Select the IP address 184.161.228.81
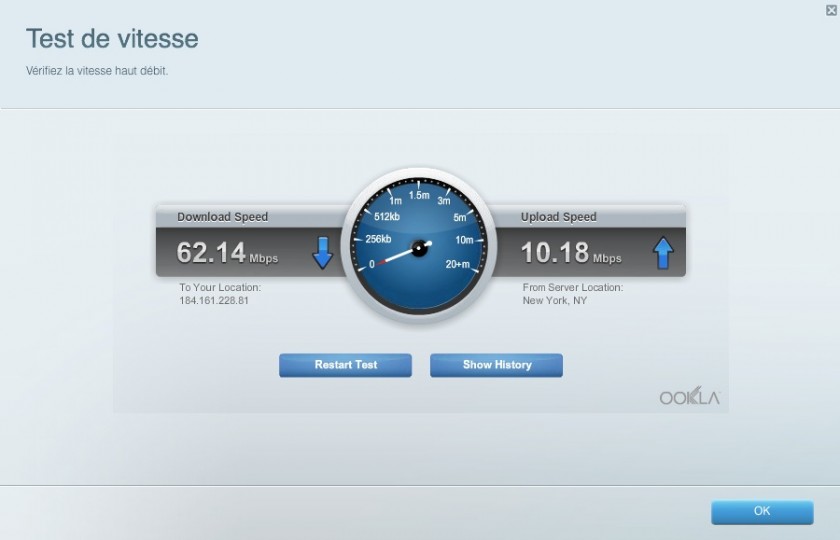The width and height of the screenshot is (840, 540). point(214,300)
